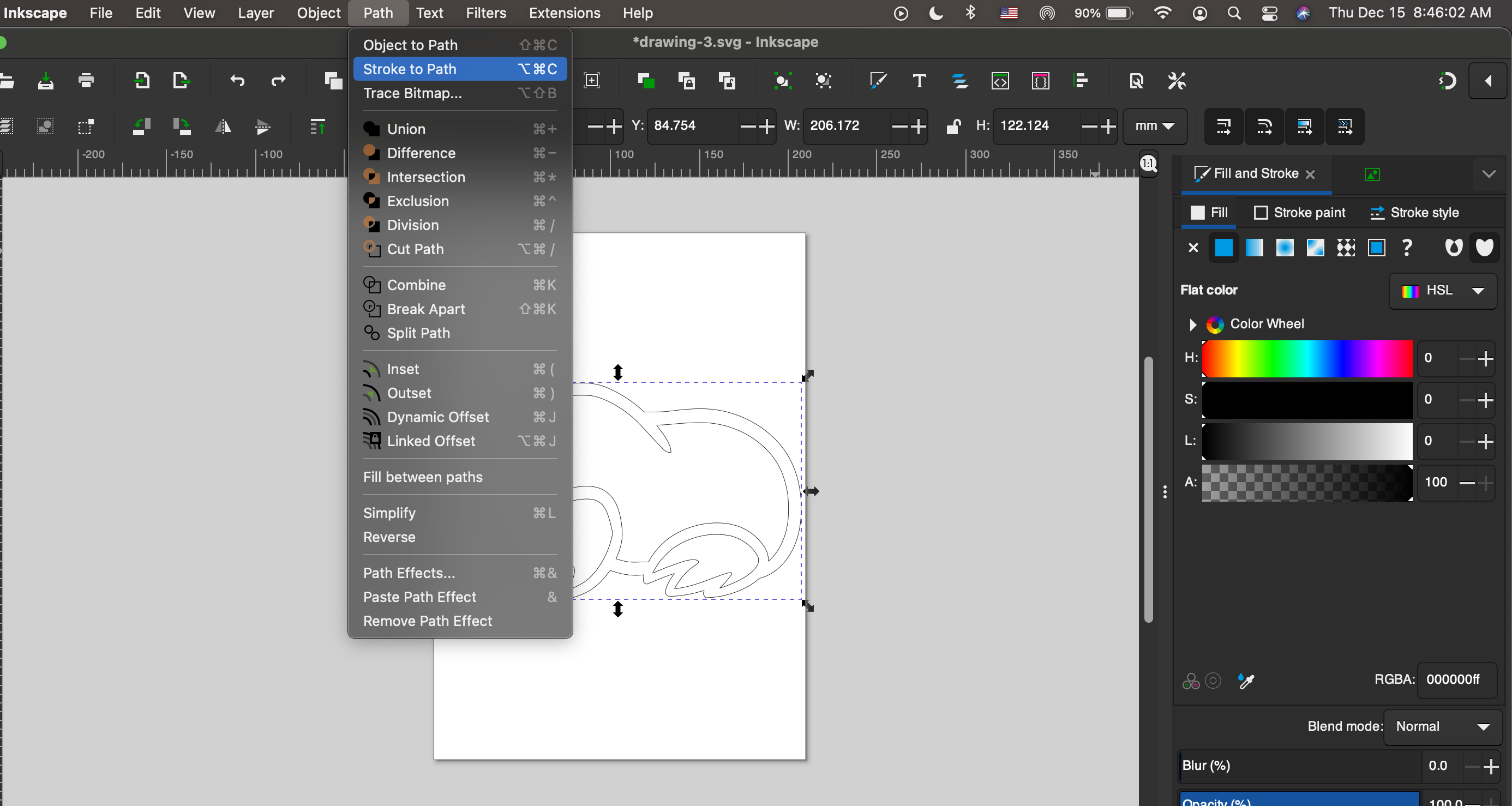Image resolution: width=1512 pixels, height=806 pixels.
Task: Open the XML editor
Action: pyautogui.click(x=1000, y=81)
